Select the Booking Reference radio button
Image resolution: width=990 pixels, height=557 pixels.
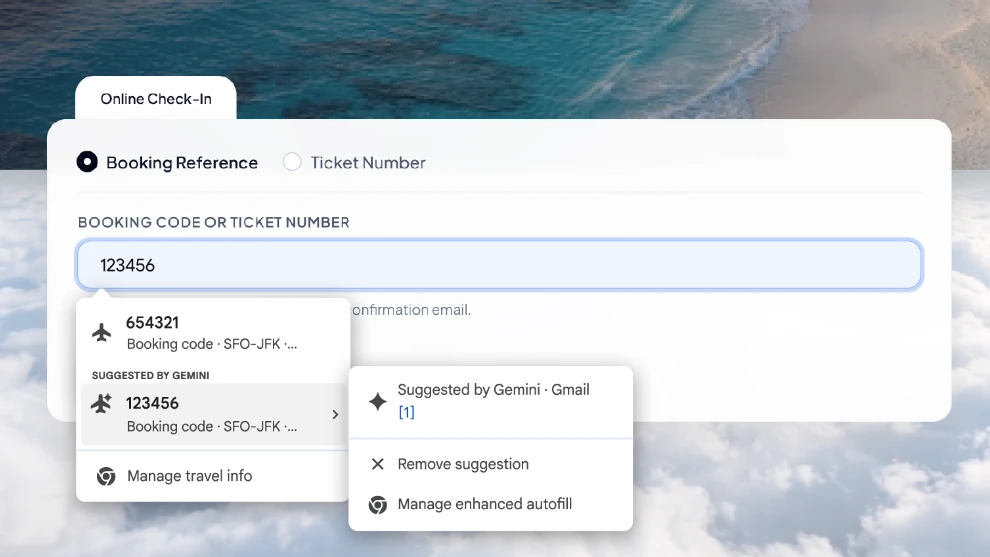(x=87, y=162)
